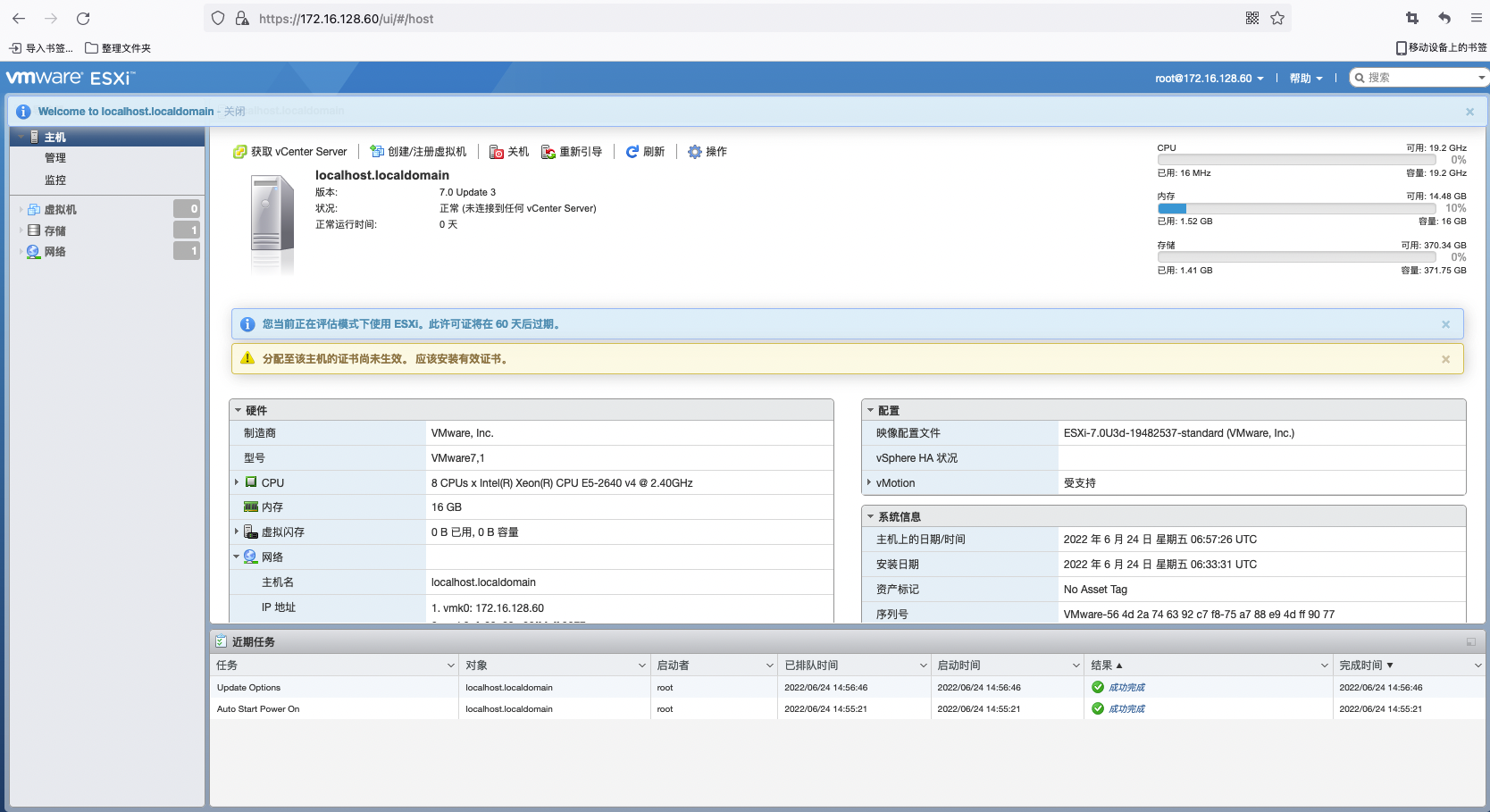Select 存储 in navigator

(54, 230)
